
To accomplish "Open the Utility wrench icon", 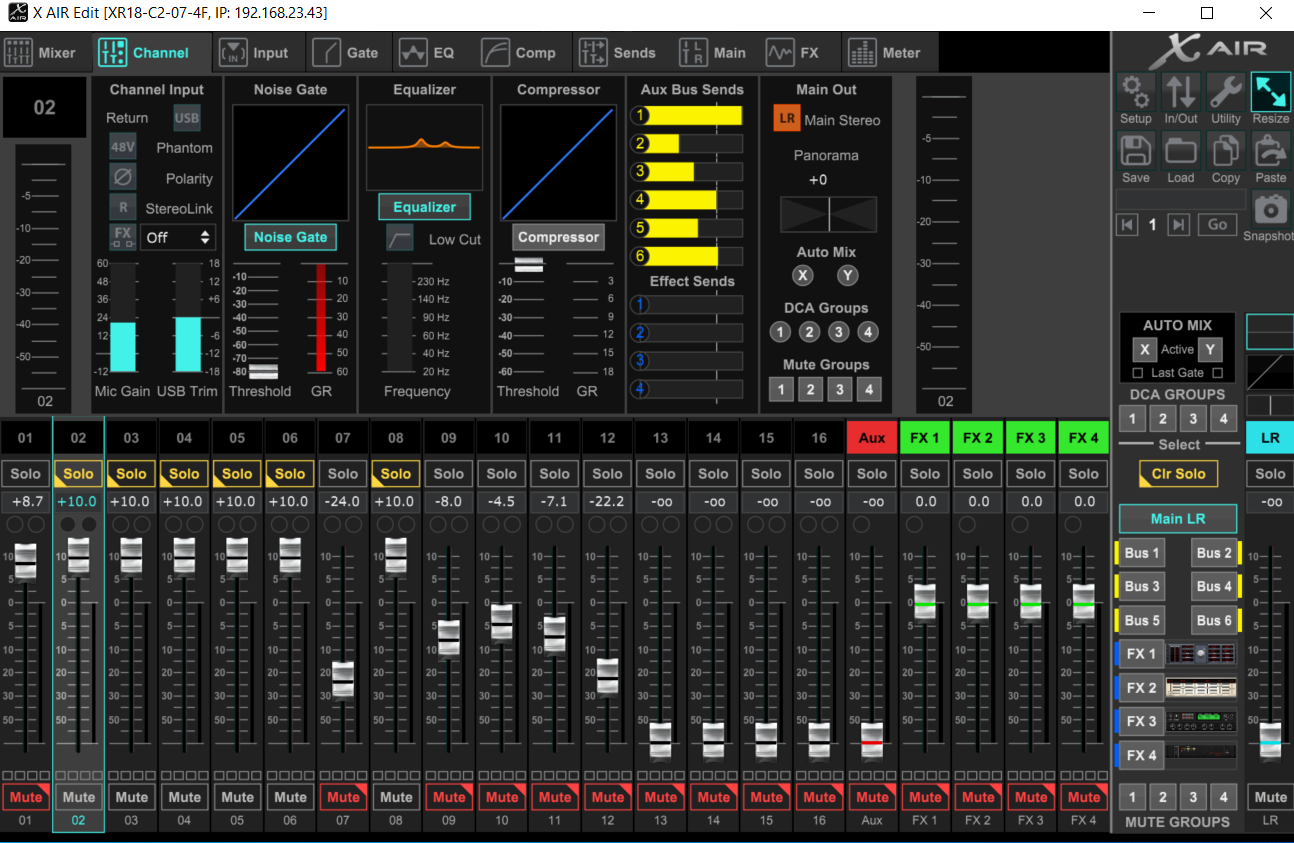I will (x=1226, y=92).
